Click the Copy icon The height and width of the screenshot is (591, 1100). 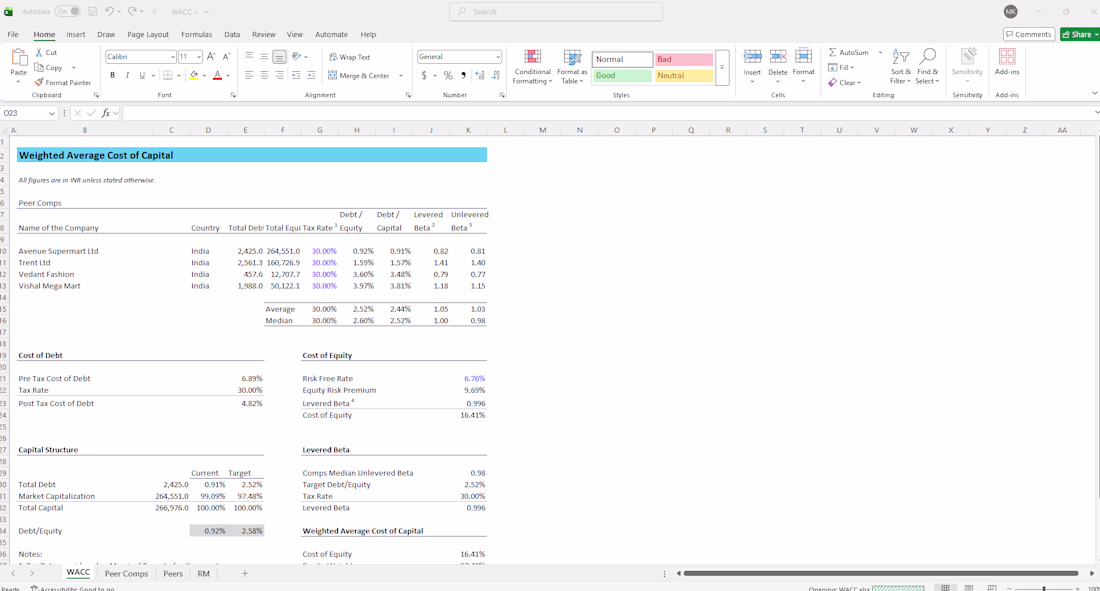[39, 67]
